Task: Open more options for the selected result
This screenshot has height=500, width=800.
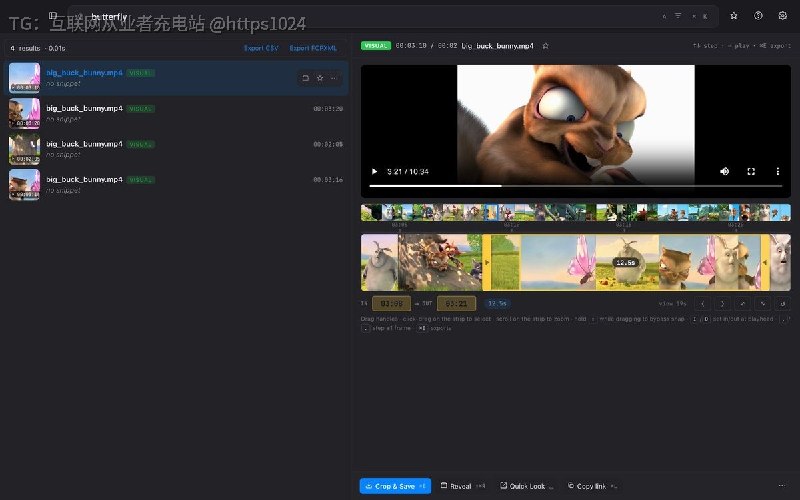Action: 334,78
